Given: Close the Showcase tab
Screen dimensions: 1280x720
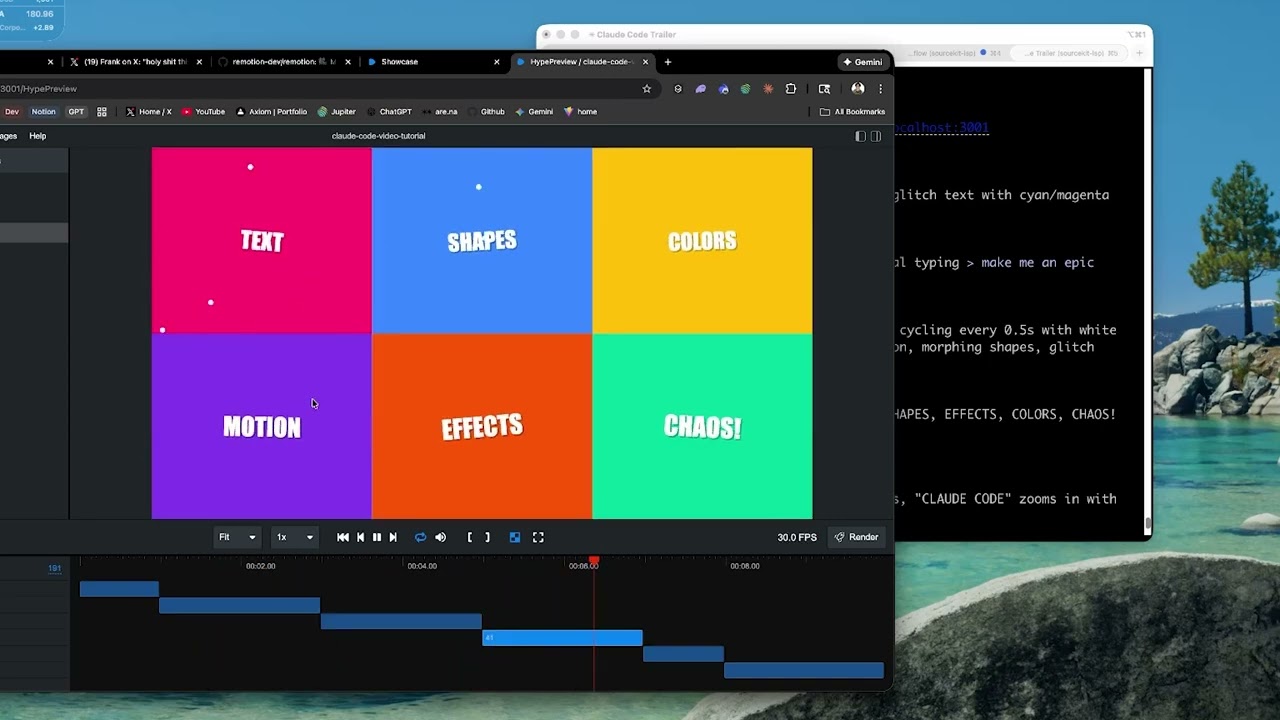Looking at the screenshot, I should coord(496,62).
